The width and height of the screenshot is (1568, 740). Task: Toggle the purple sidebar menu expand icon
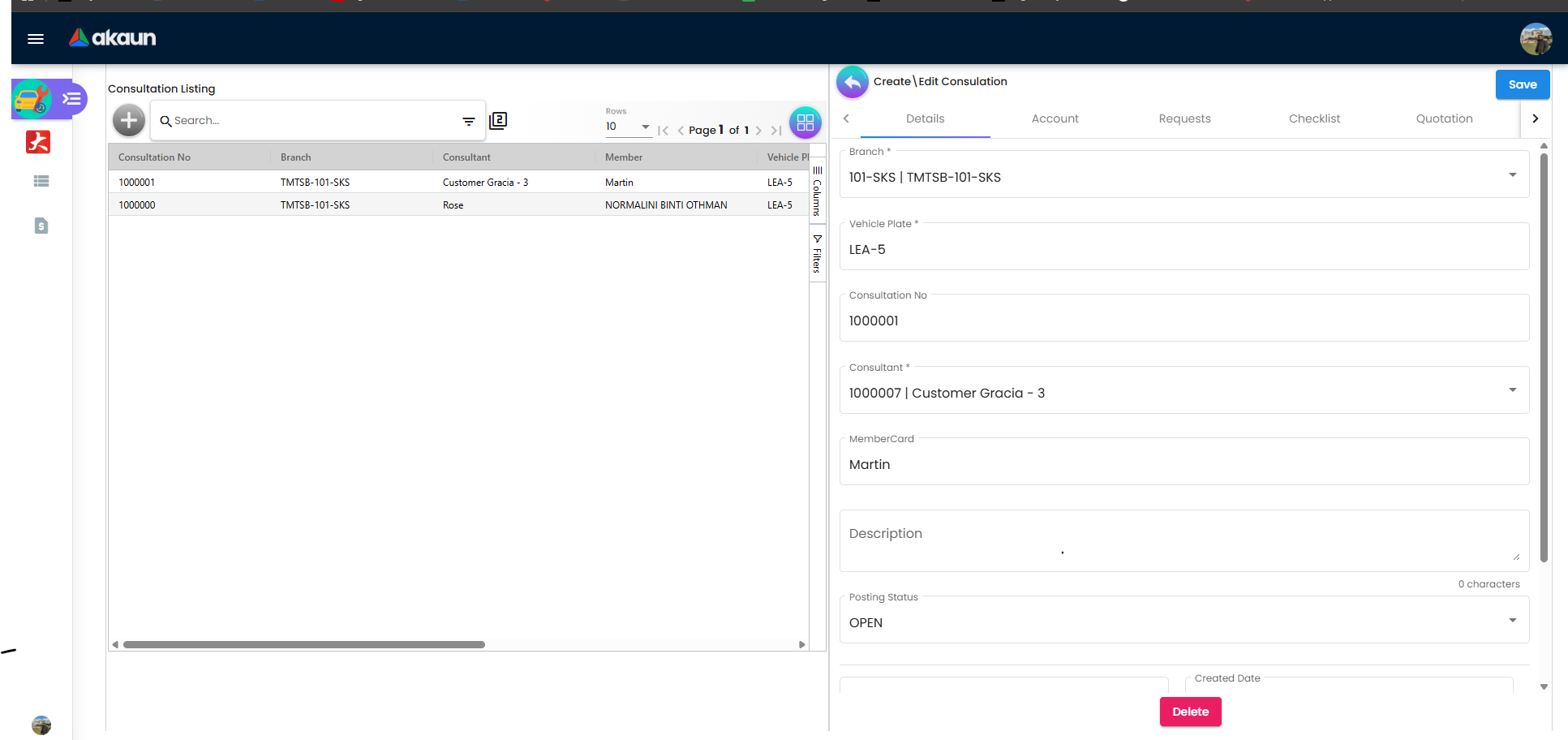(x=72, y=99)
